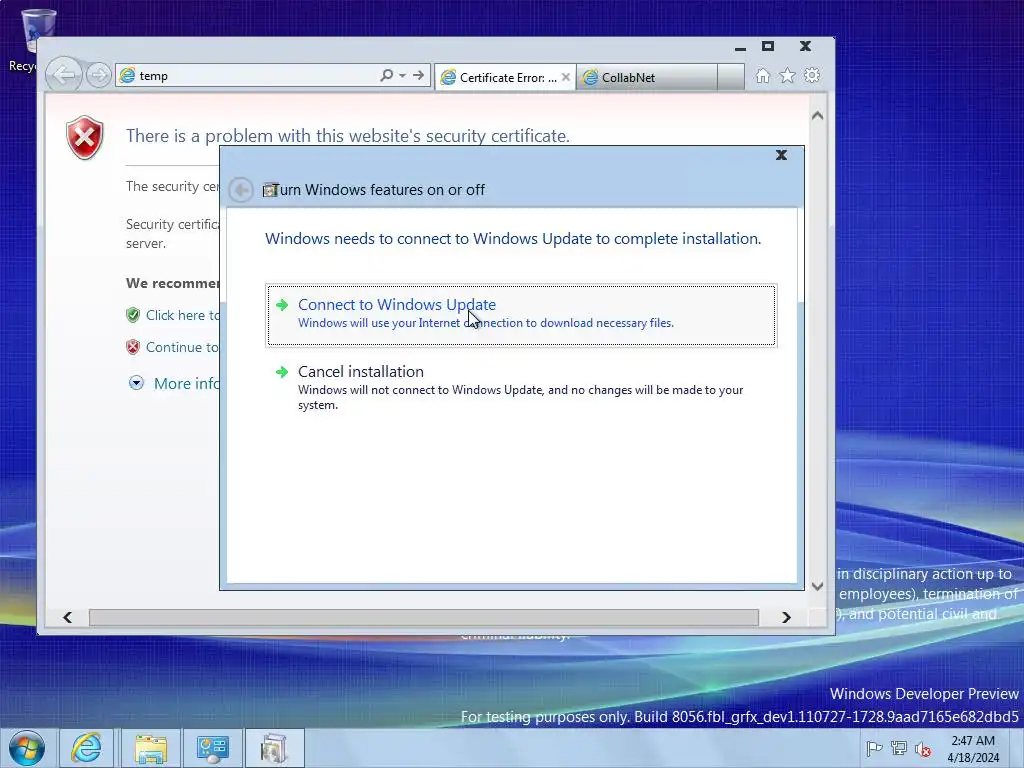The image size is (1024, 768).
Task: Open the Start menu orb
Action: (x=27, y=748)
